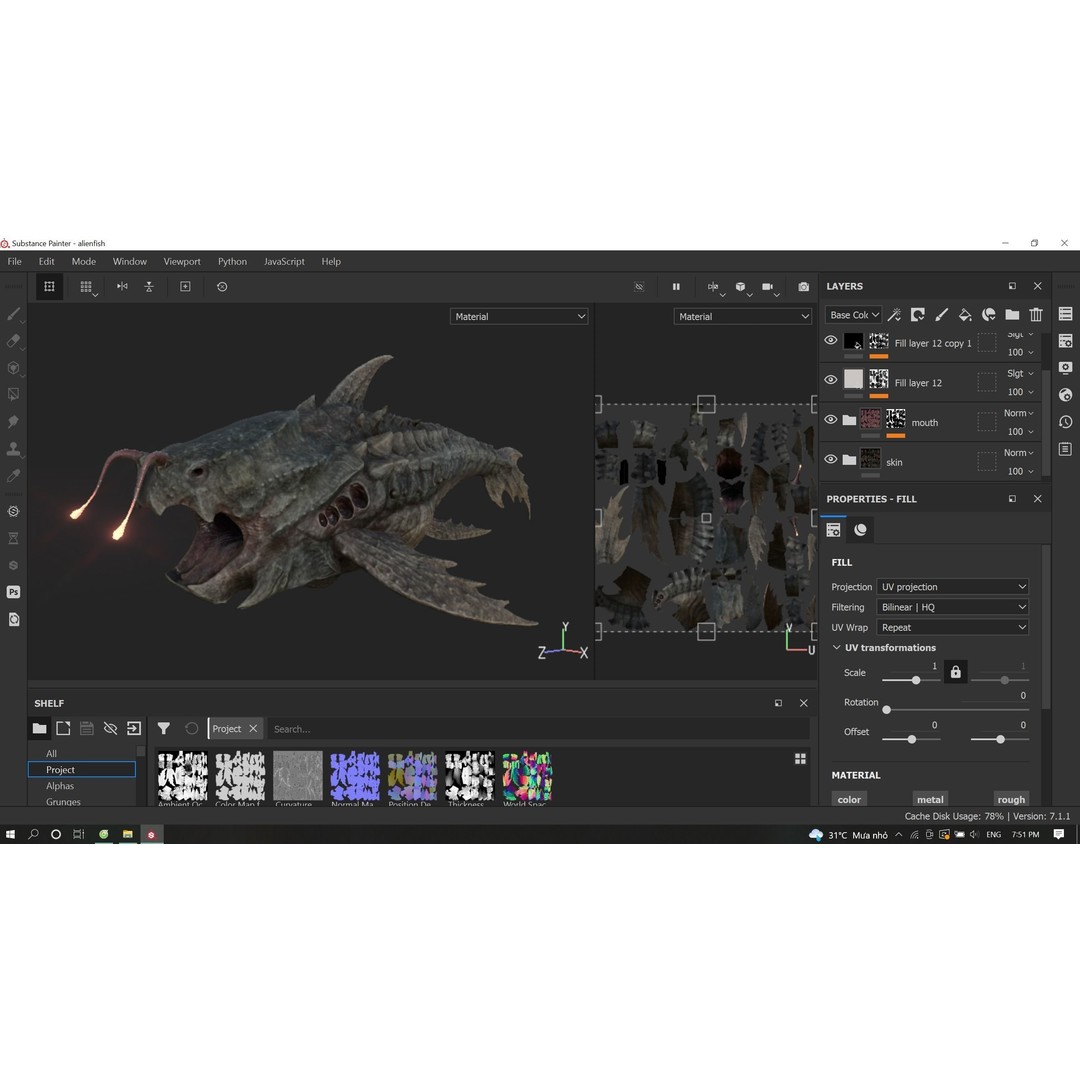This screenshot has height=1080, width=1080.
Task: Hide the skin folder layer
Action: [x=831, y=459]
